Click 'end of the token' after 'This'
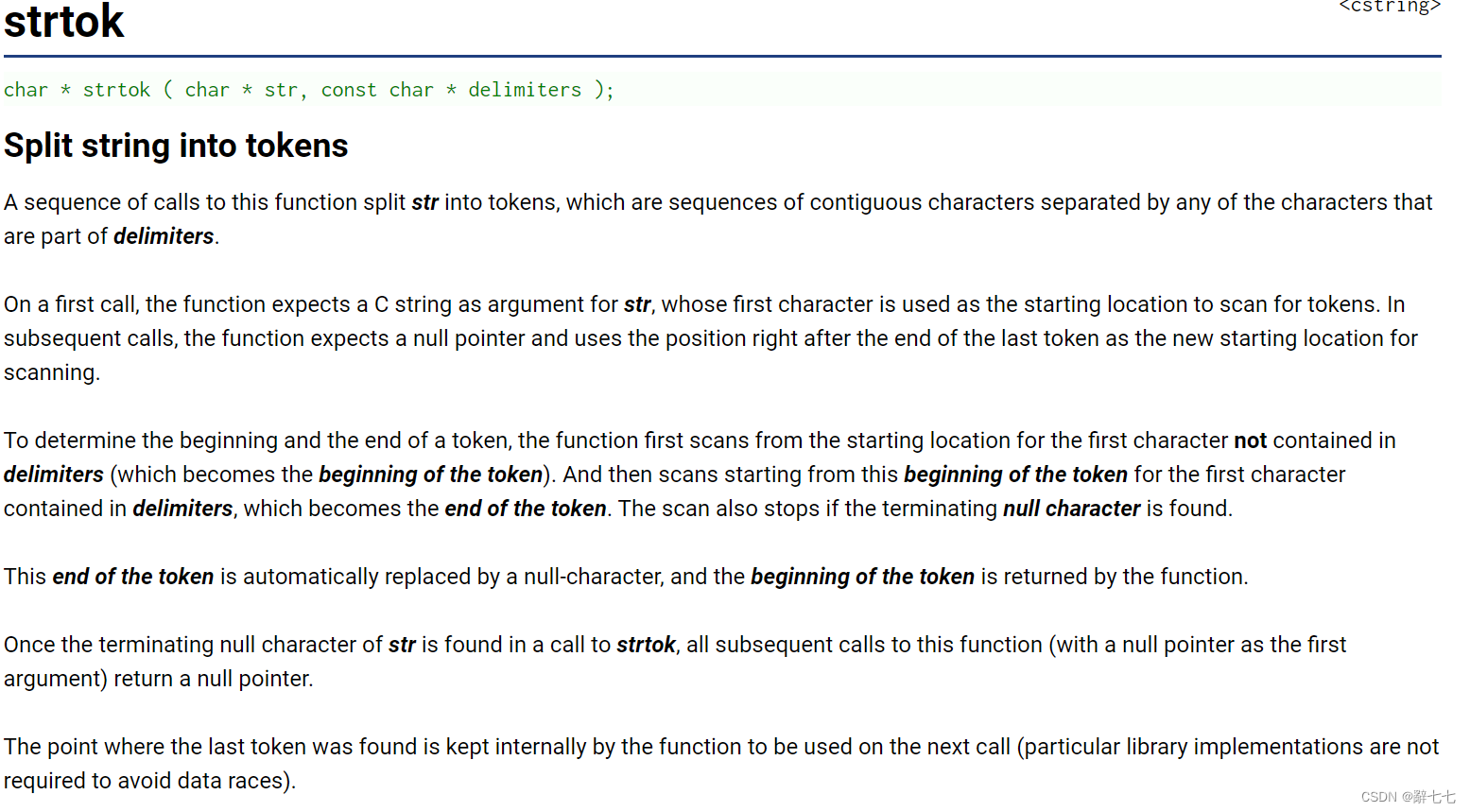The height and width of the screenshot is (812, 1470). coord(133,577)
